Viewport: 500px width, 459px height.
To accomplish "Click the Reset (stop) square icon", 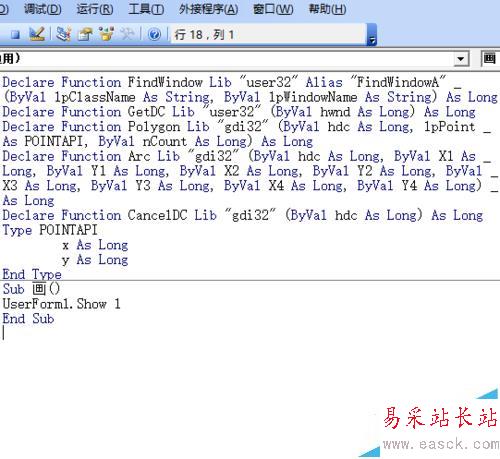I will (x=15, y=35).
